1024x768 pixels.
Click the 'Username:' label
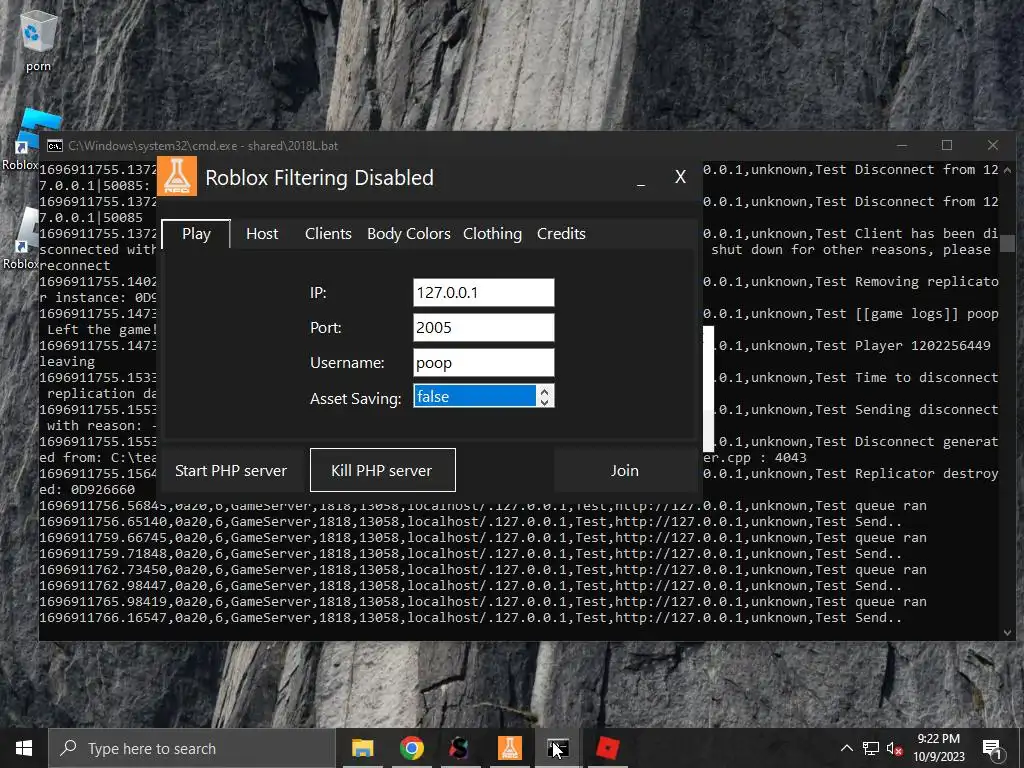[347, 363]
